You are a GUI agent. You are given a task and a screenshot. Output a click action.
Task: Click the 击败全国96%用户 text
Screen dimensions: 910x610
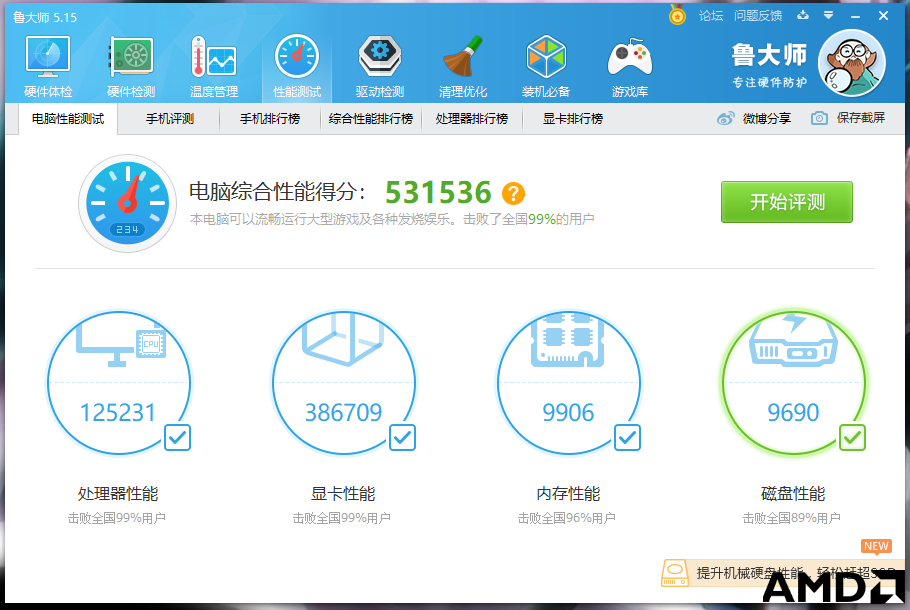click(x=567, y=518)
